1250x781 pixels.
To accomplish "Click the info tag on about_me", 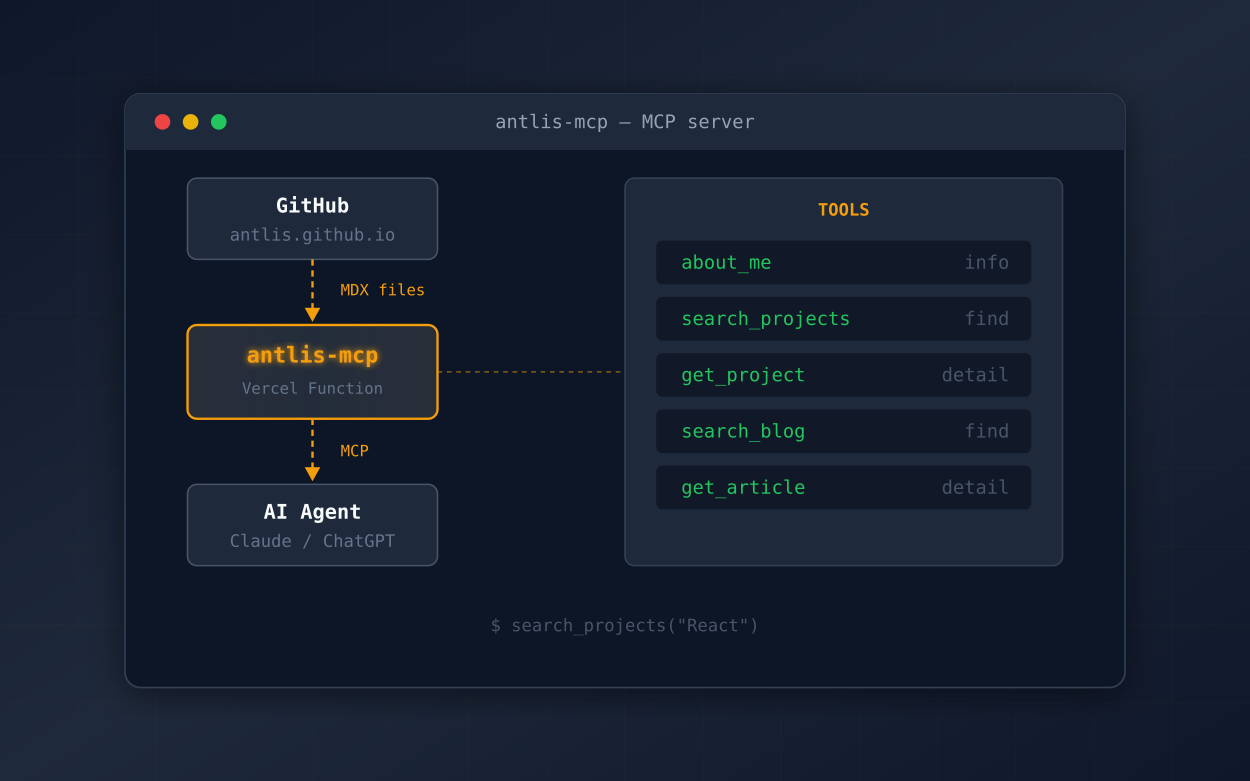I will [986, 262].
